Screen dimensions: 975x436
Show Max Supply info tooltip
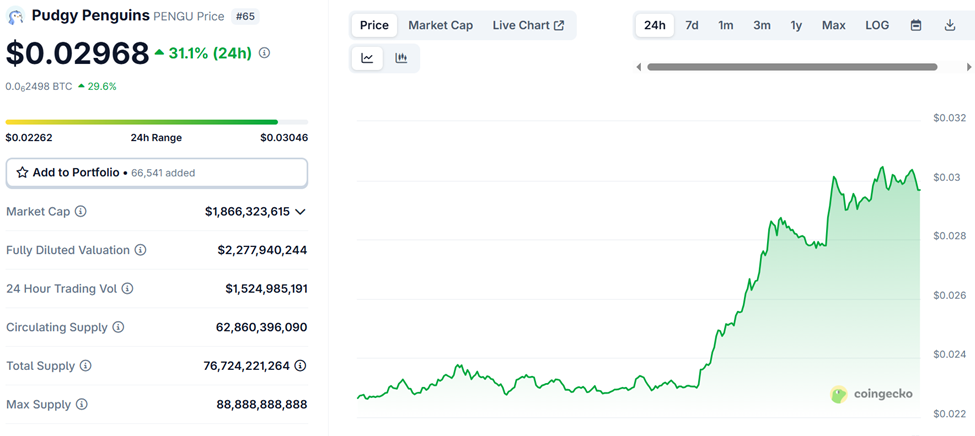pyautogui.click(x=81, y=404)
